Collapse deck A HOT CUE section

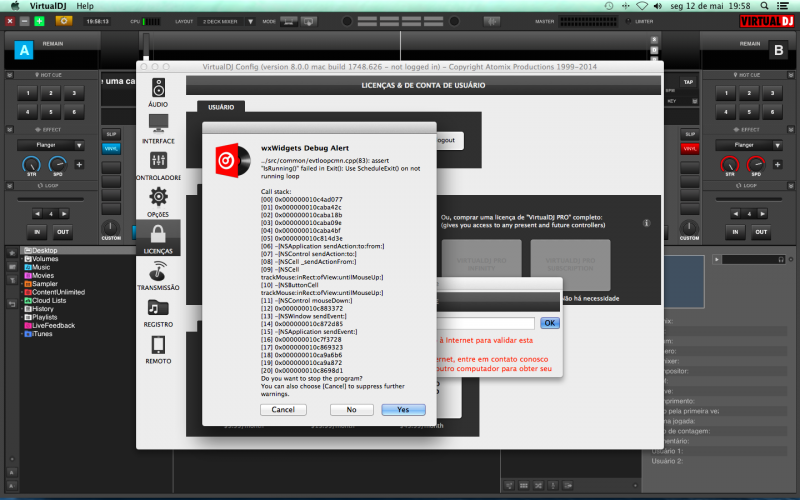click(x=9, y=75)
